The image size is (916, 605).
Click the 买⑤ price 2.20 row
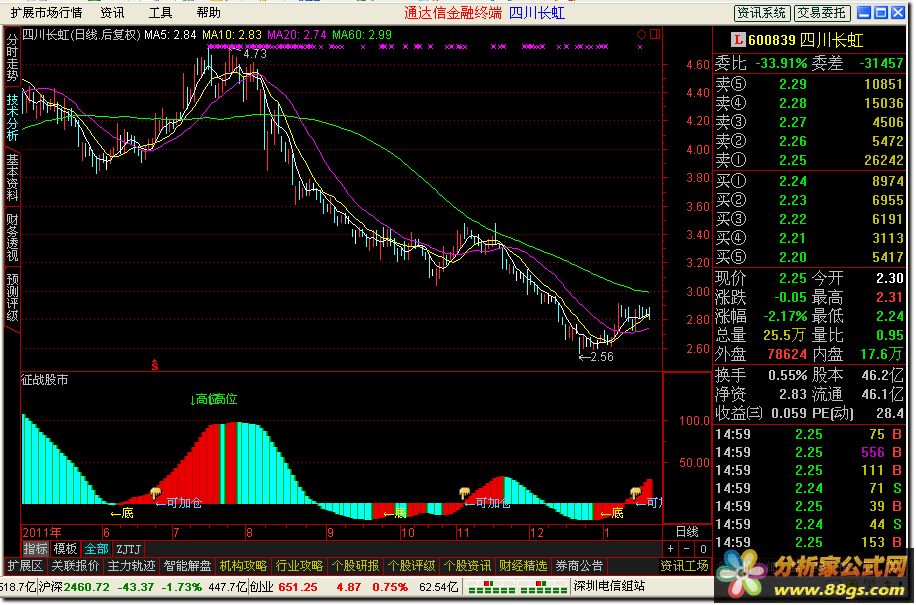pos(810,257)
